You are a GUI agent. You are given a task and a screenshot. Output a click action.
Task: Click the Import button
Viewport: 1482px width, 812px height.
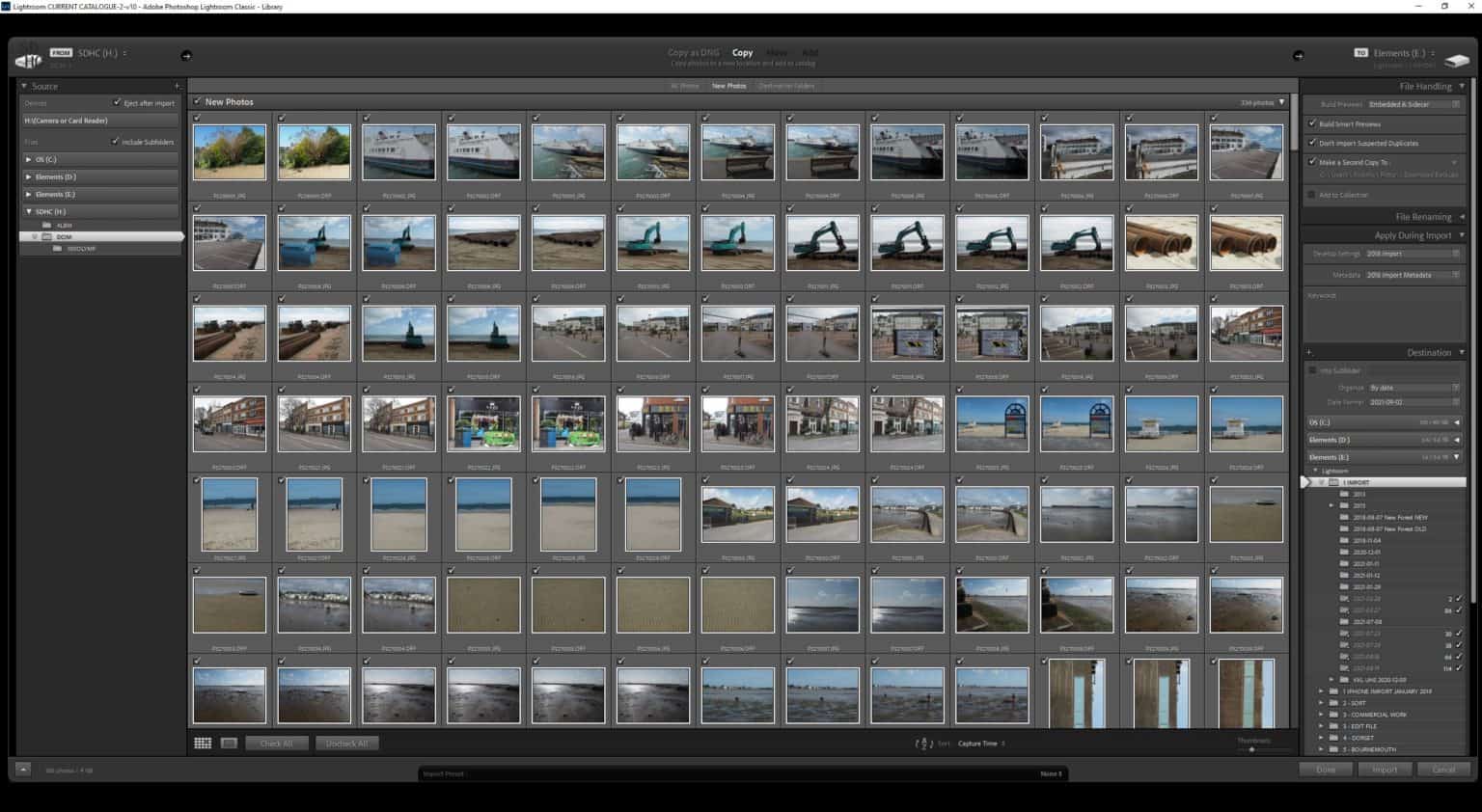point(1385,770)
